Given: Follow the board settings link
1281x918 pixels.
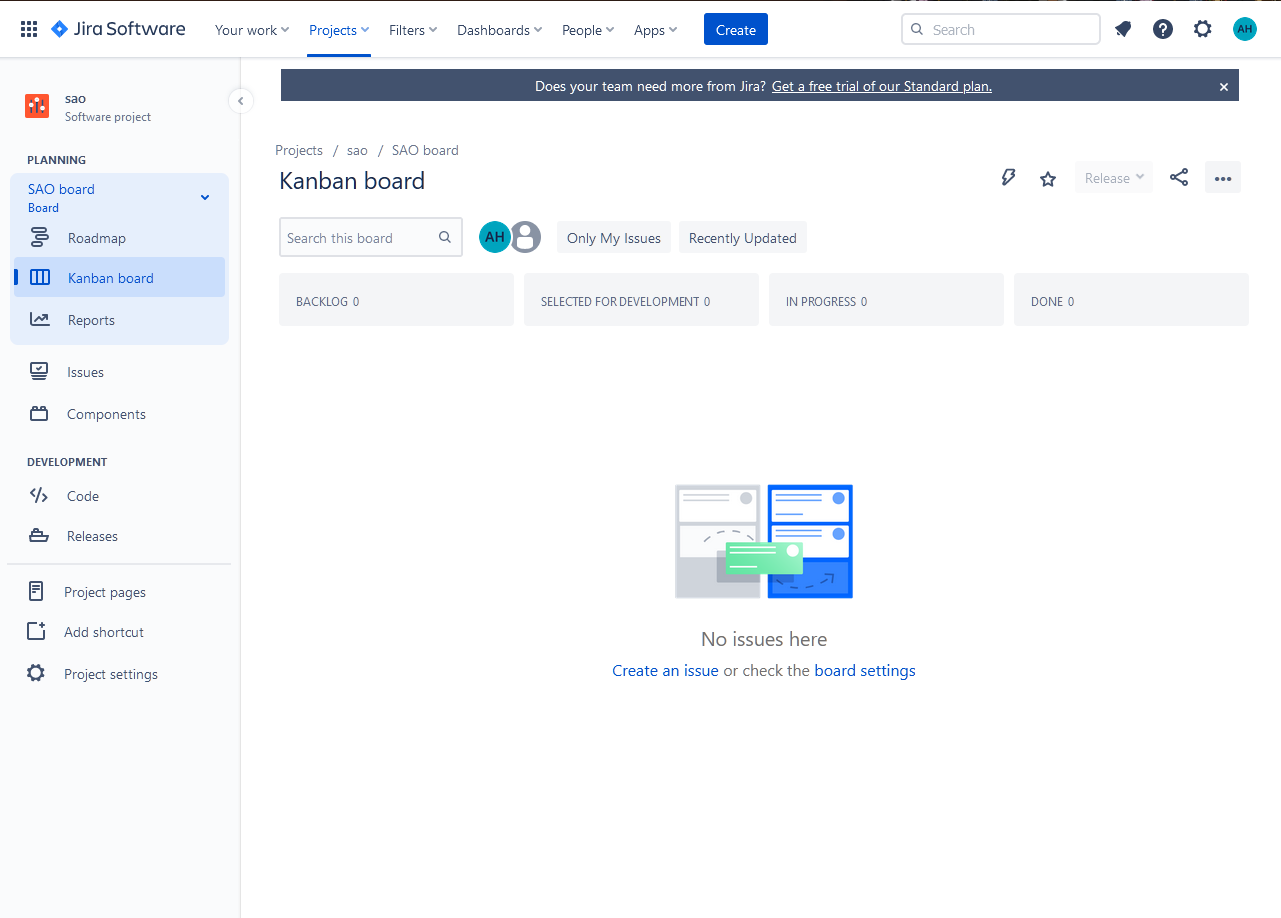Looking at the screenshot, I should 864,670.
